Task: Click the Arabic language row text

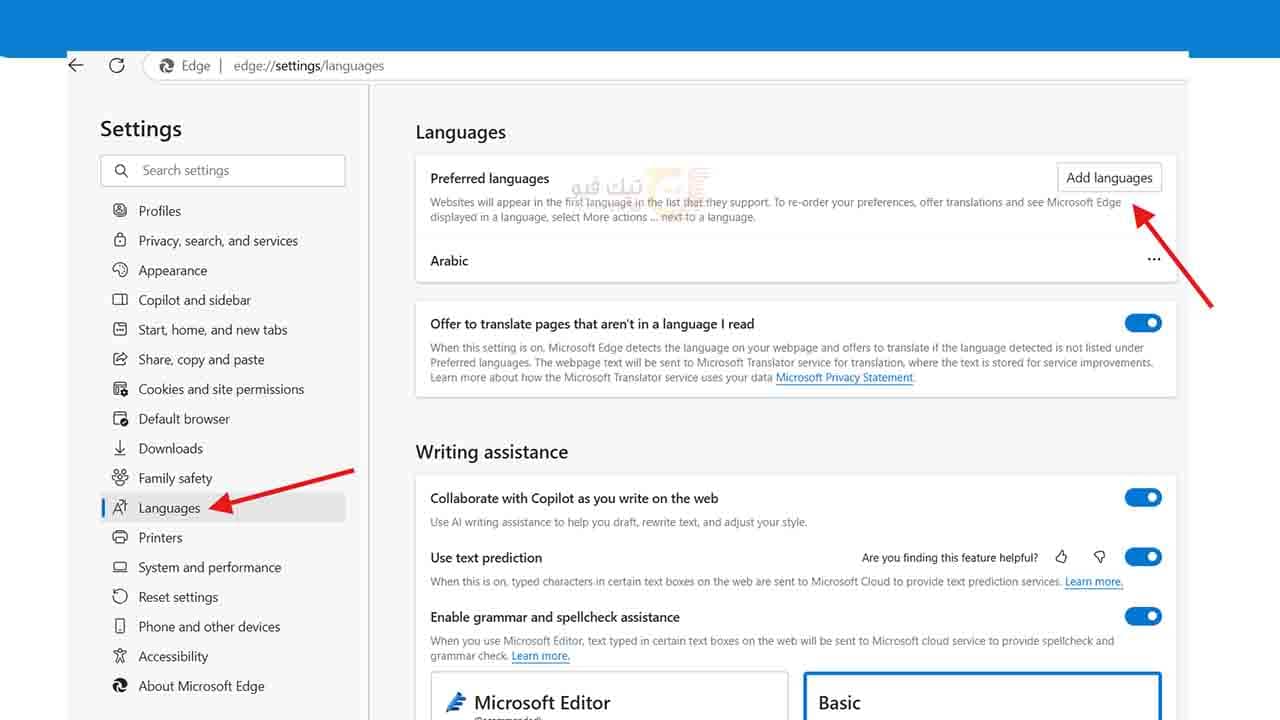Action: tap(449, 261)
